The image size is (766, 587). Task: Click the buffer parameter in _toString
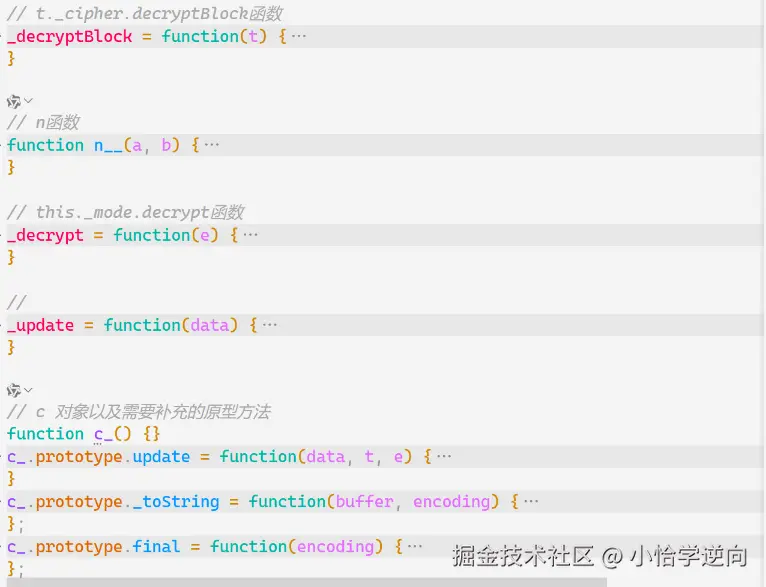click(x=364, y=502)
